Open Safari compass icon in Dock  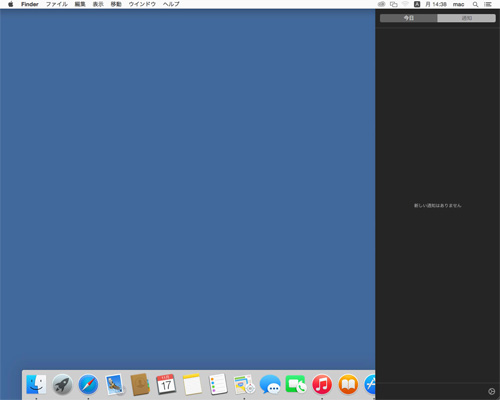coord(88,384)
